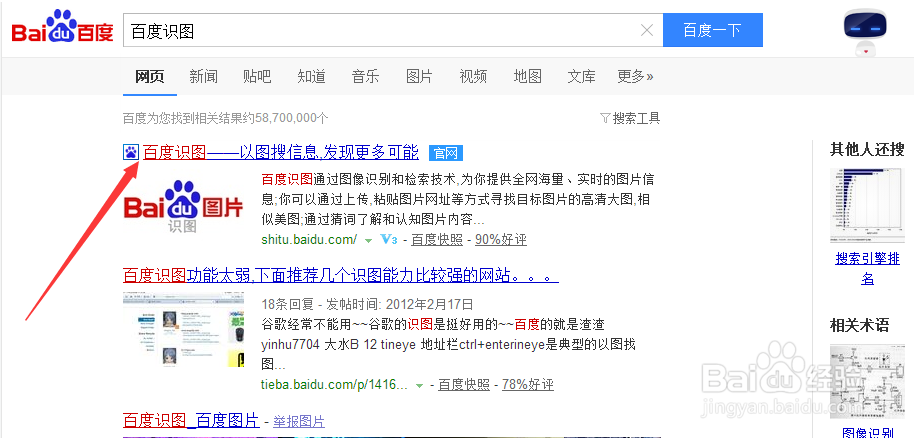Open the 知道 tab

[x=311, y=76]
